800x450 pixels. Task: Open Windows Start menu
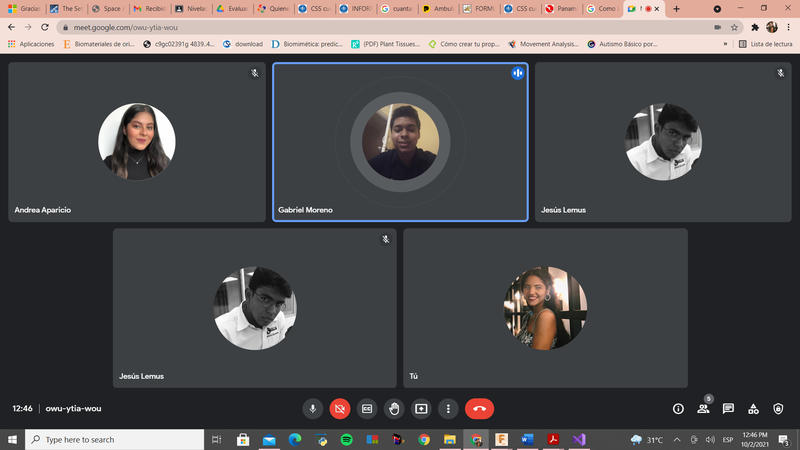click(x=12, y=439)
